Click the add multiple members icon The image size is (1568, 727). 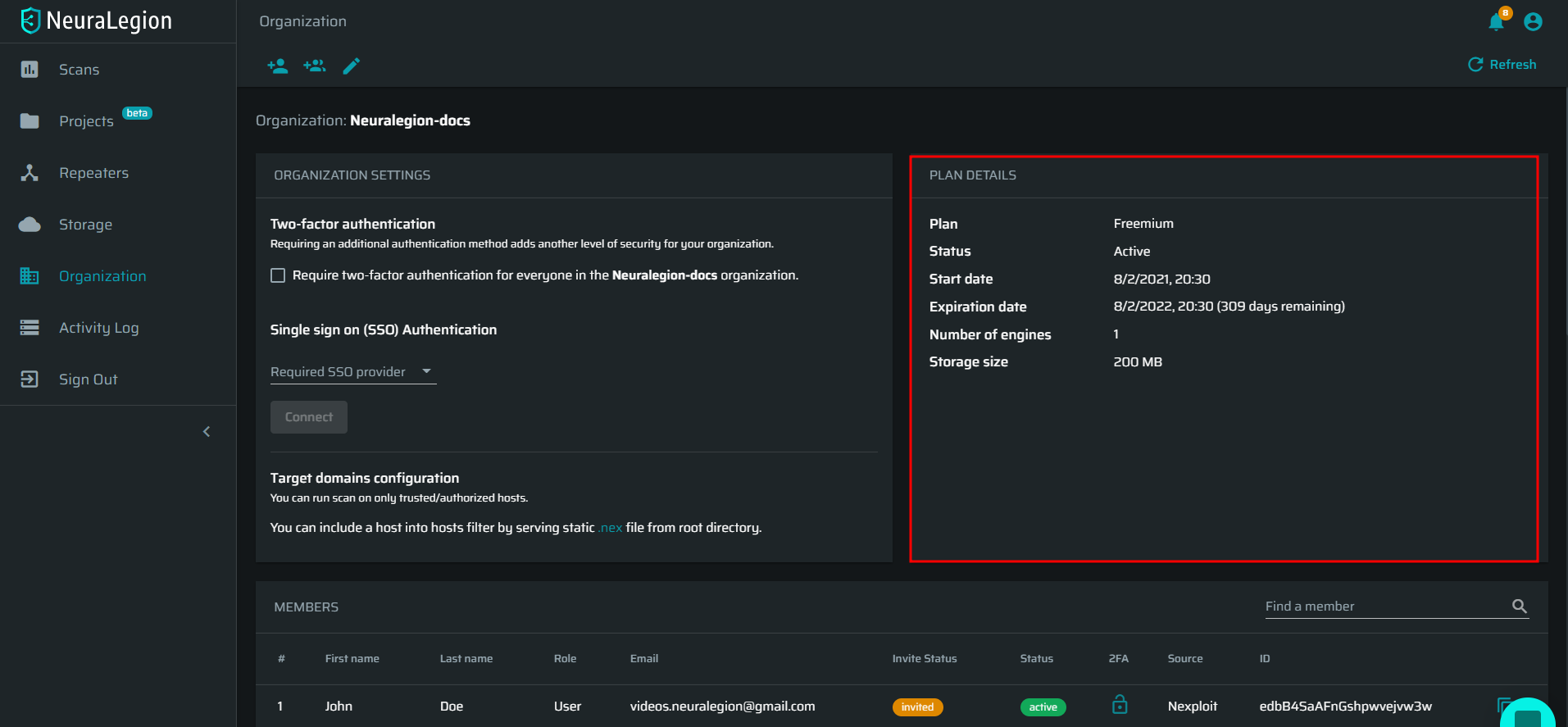point(315,66)
